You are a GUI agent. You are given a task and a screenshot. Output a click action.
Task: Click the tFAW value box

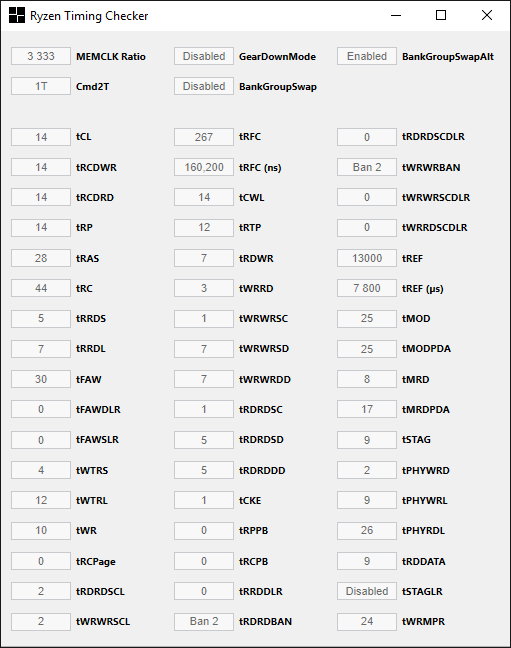pyautogui.click(x=41, y=379)
